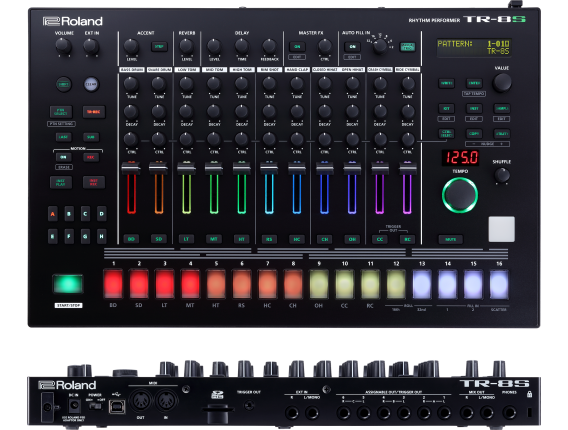Tap the white square pad above SCATTER
The height and width of the screenshot is (430, 568).
(x=501, y=229)
